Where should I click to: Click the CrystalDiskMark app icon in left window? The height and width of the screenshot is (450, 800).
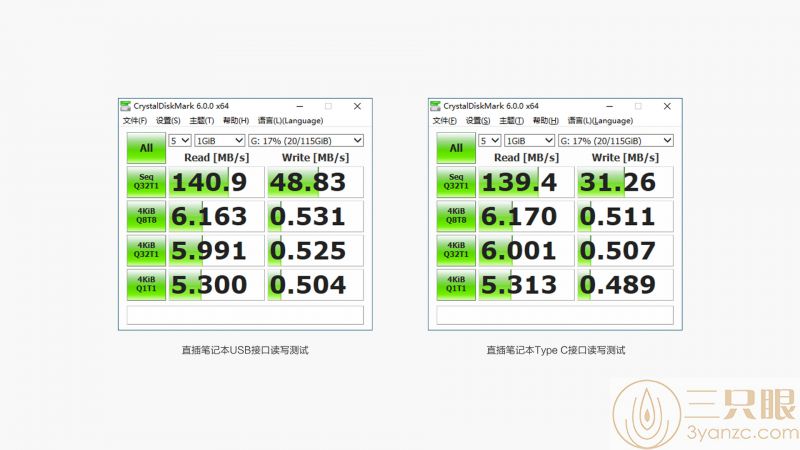[126, 106]
